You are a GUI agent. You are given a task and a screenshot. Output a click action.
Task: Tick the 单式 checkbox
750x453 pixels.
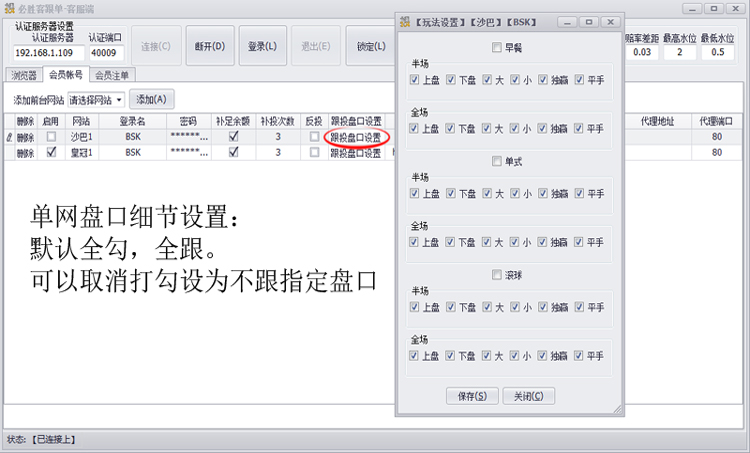496,161
